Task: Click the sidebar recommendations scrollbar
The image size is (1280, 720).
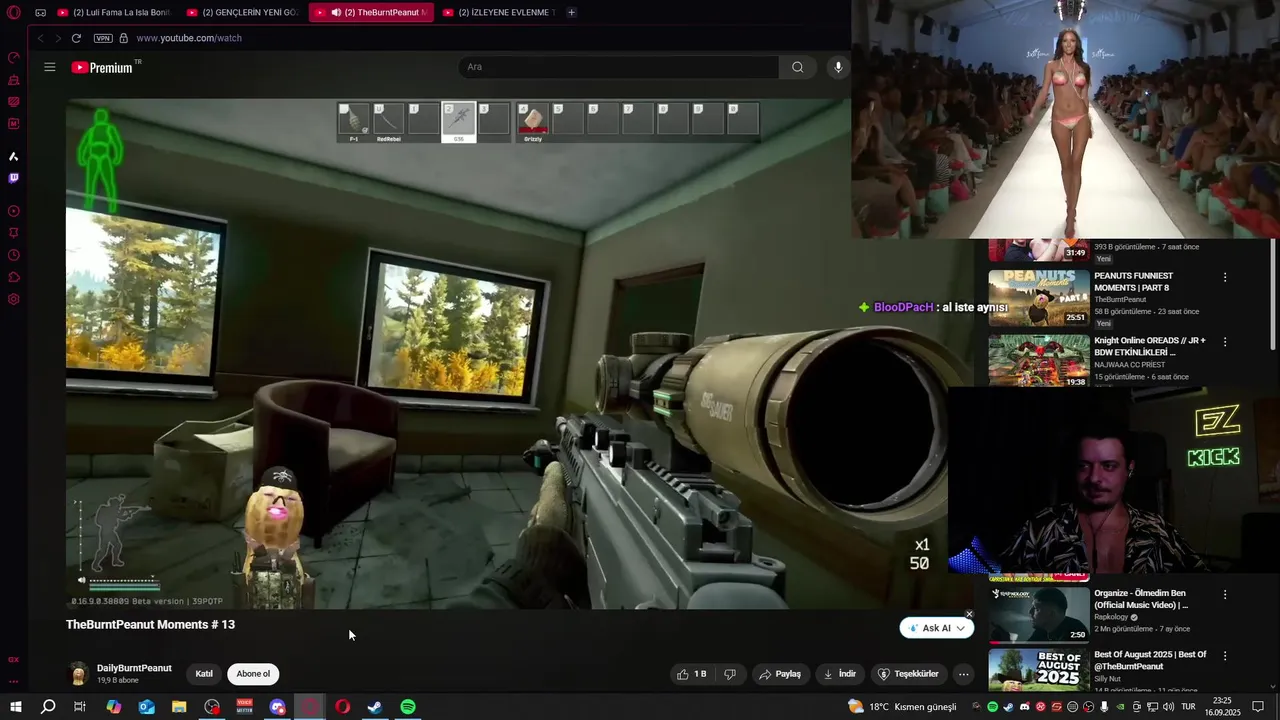Action: [1273, 295]
